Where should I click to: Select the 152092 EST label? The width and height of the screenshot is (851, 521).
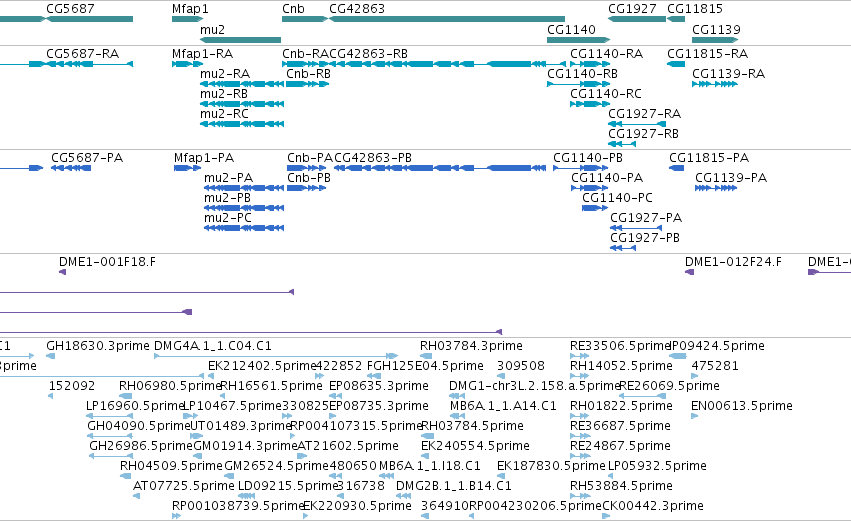click(x=72, y=386)
